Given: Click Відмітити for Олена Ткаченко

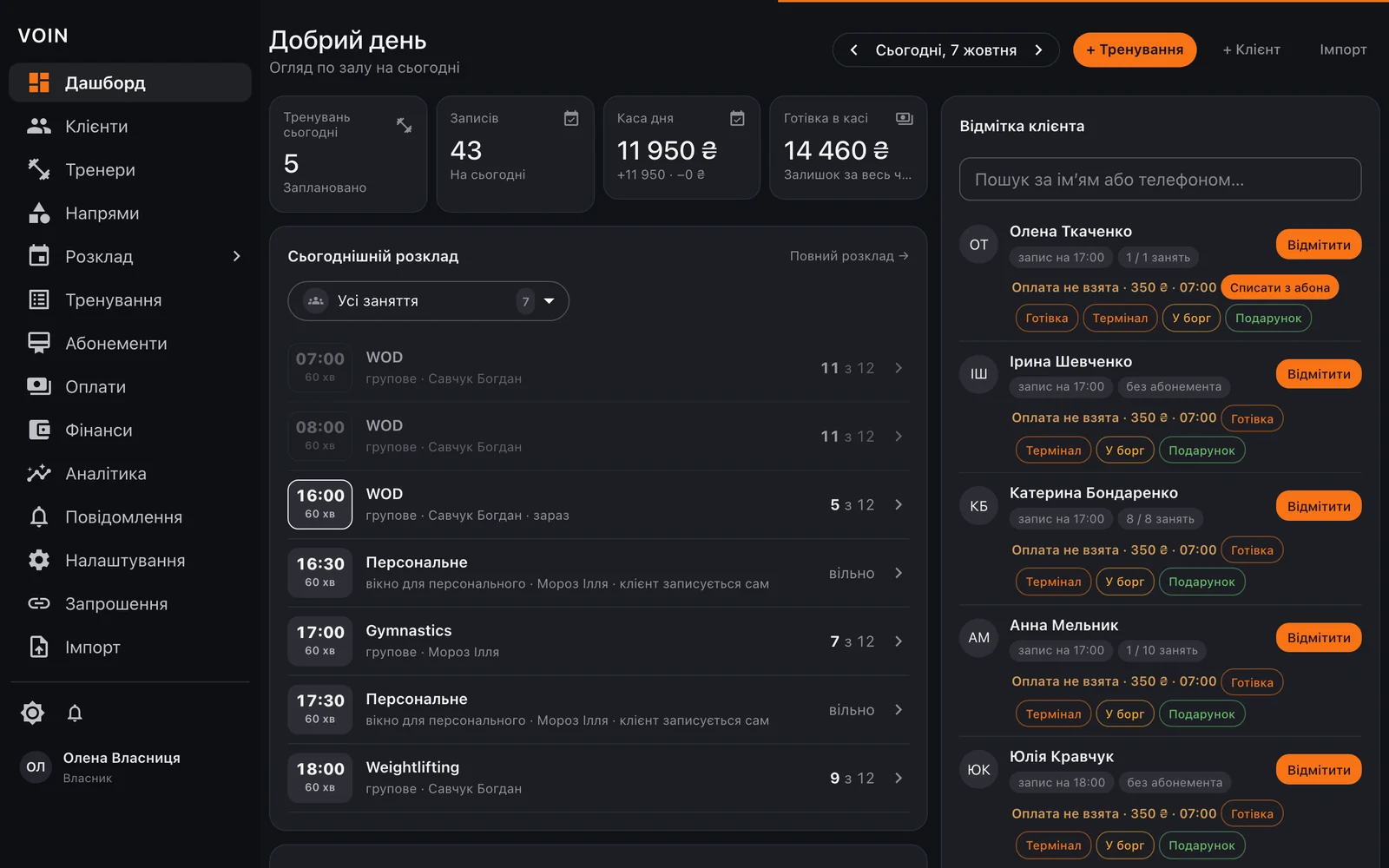Looking at the screenshot, I should [1319, 245].
